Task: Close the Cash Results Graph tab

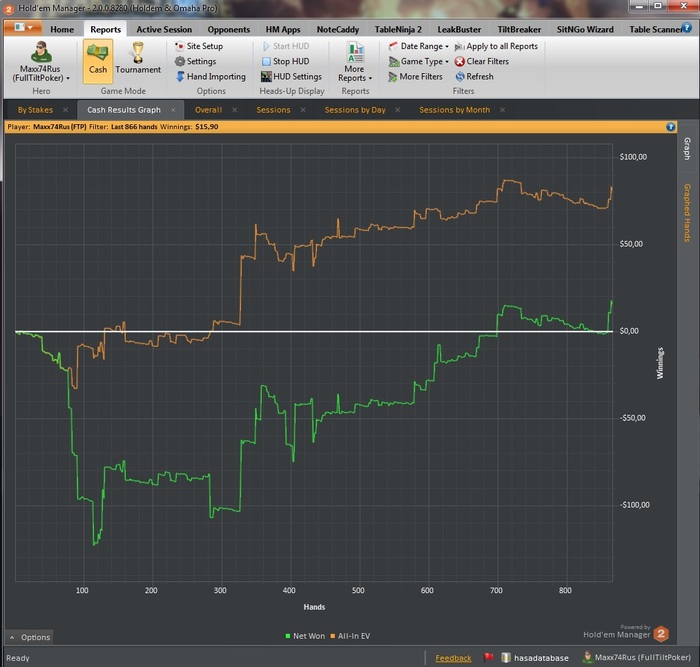Action: pyautogui.click(x=173, y=110)
